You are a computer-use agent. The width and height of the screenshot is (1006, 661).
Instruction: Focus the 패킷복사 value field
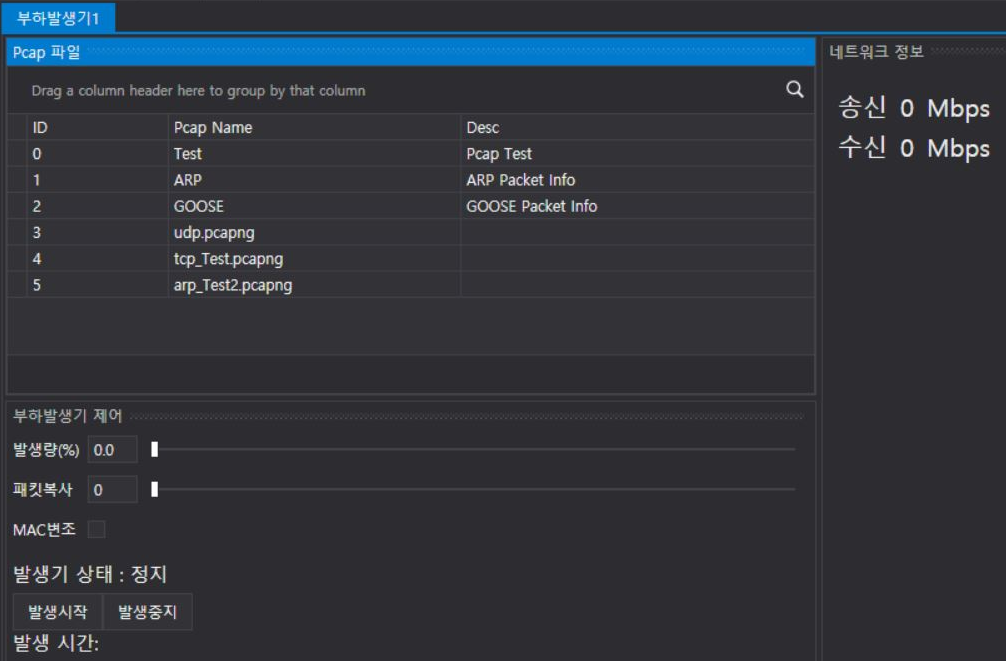pyautogui.click(x=112, y=490)
